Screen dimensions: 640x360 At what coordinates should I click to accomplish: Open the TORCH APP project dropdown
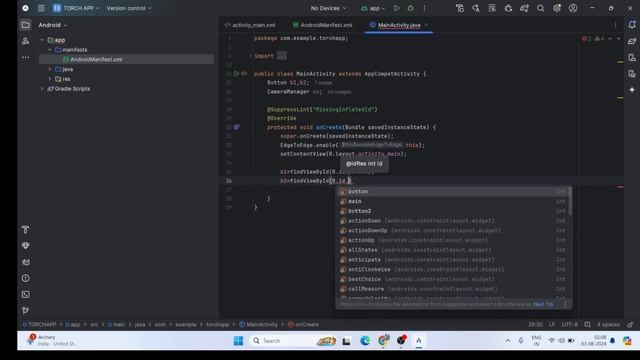[x=76, y=8]
